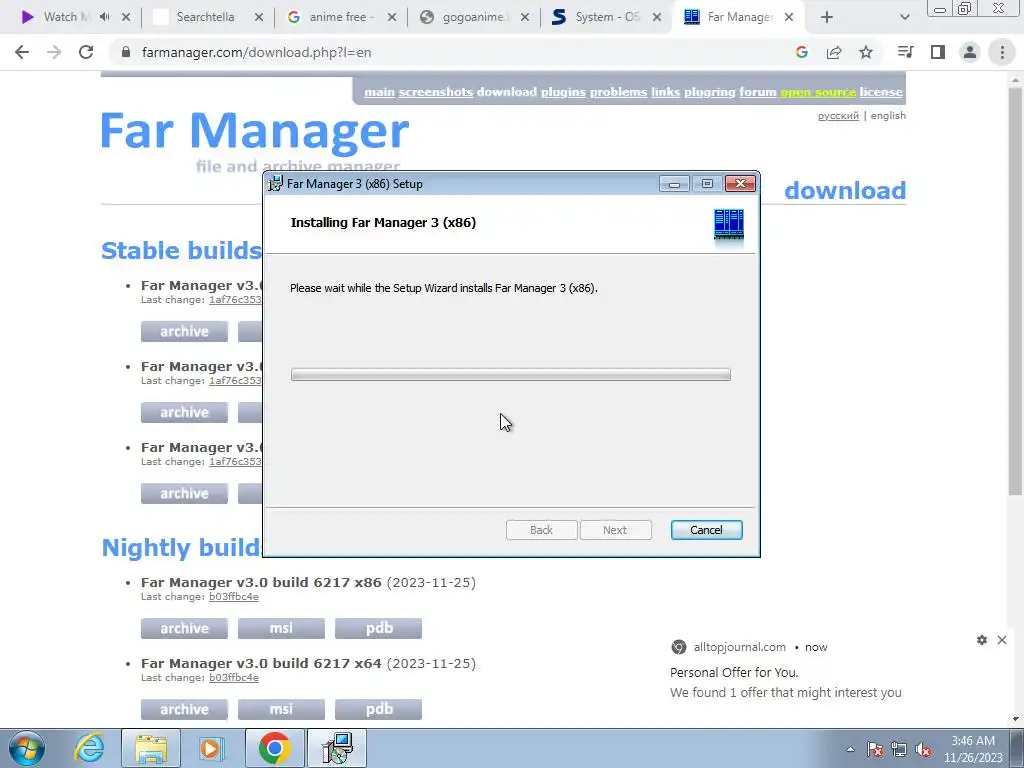Open the screenshots navigation link
Viewport: 1024px width, 768px height.
pyautogui.click(x=436, y=92)
